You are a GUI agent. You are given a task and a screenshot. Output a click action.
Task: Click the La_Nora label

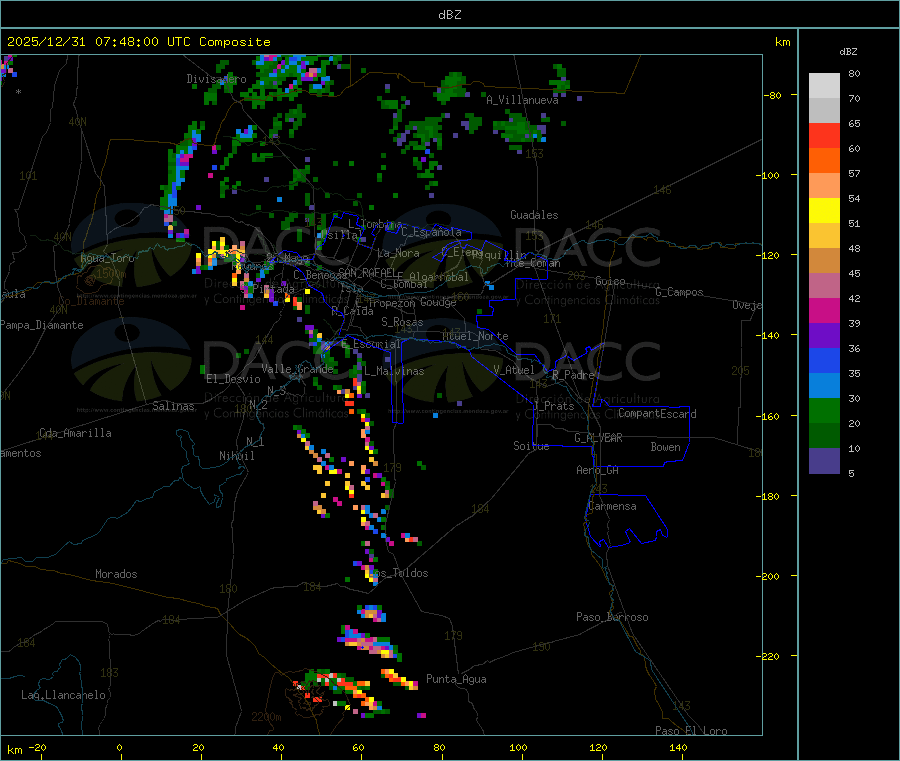tap(398, 253)
